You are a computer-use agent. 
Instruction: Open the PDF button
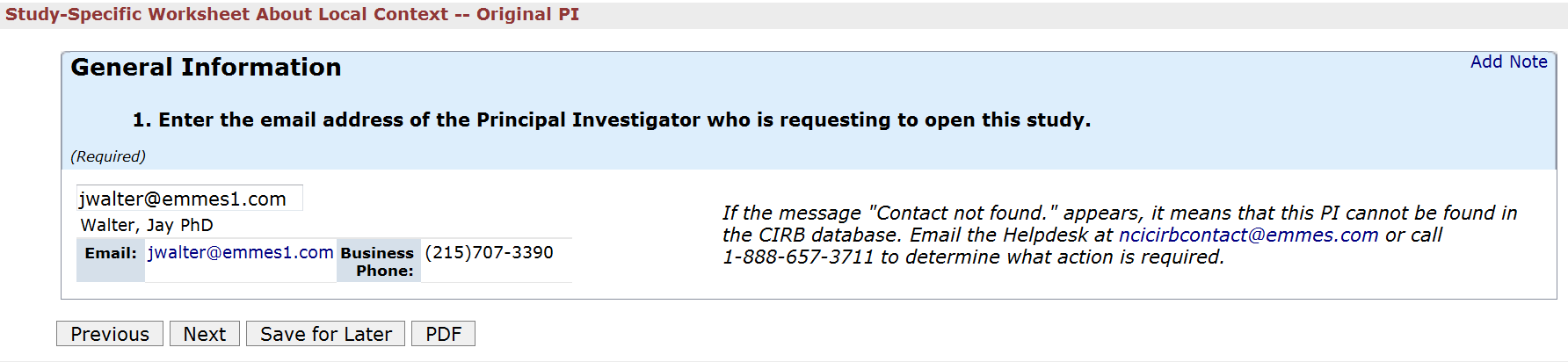[x=443, y=334]
